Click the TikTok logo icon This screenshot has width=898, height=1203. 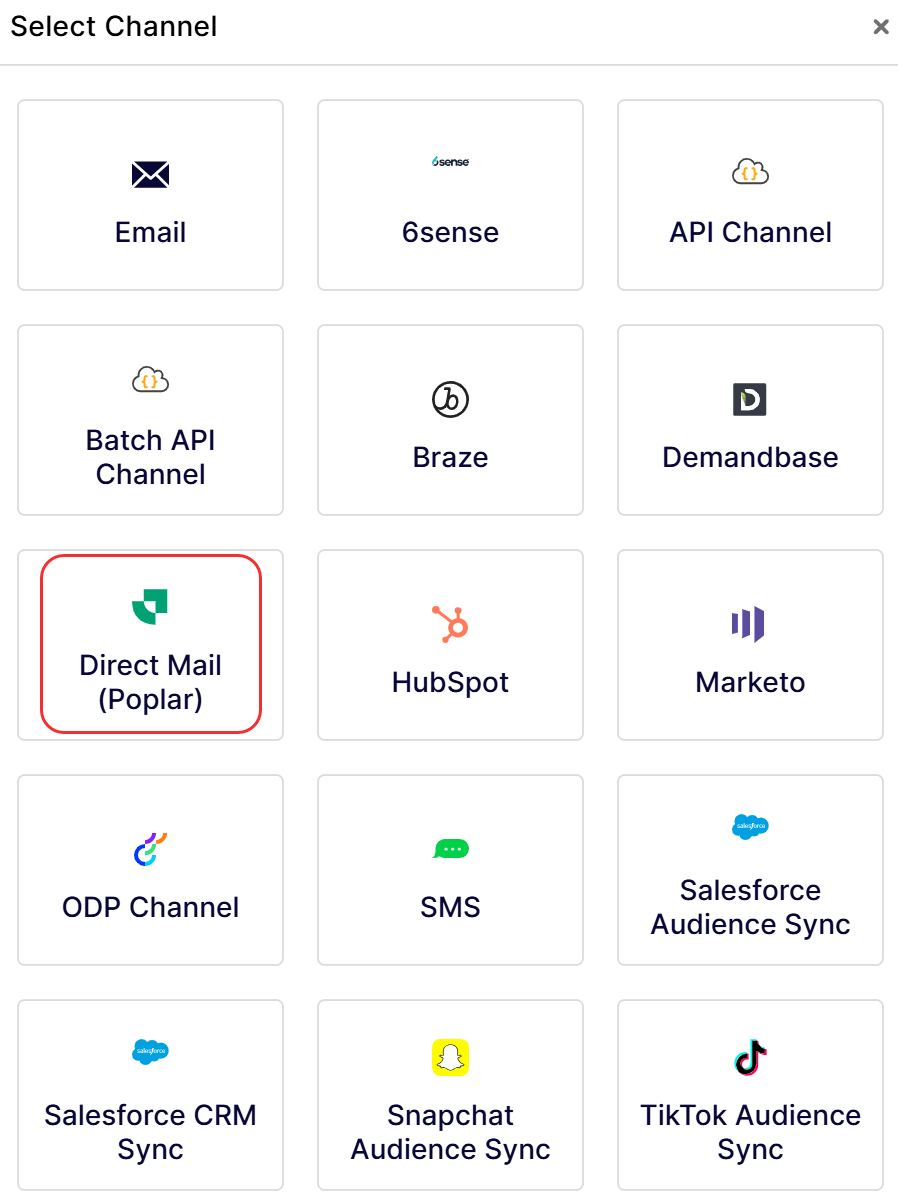point(750,1057)
